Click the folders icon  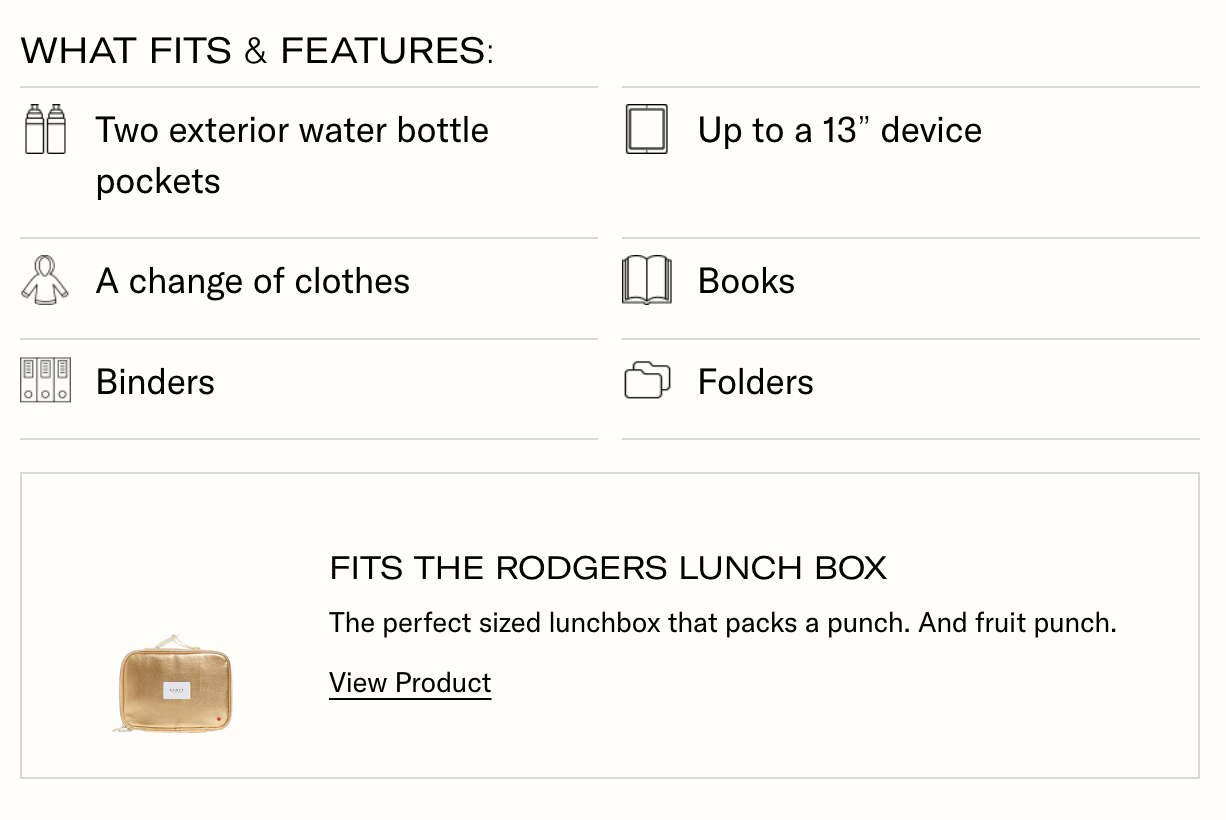(x=646, y=381)
